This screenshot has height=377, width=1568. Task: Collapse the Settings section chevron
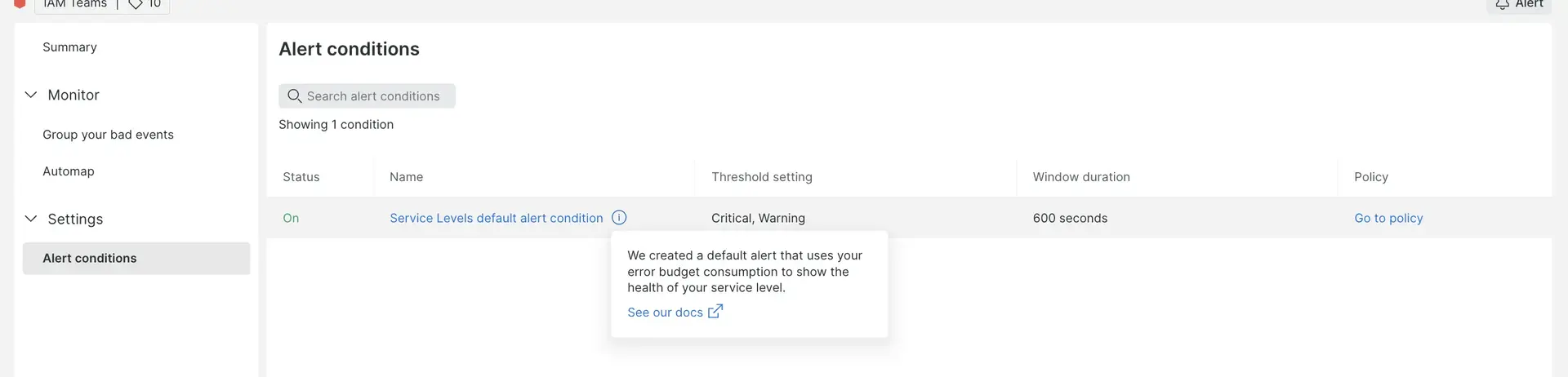click(x=31, y=219)
